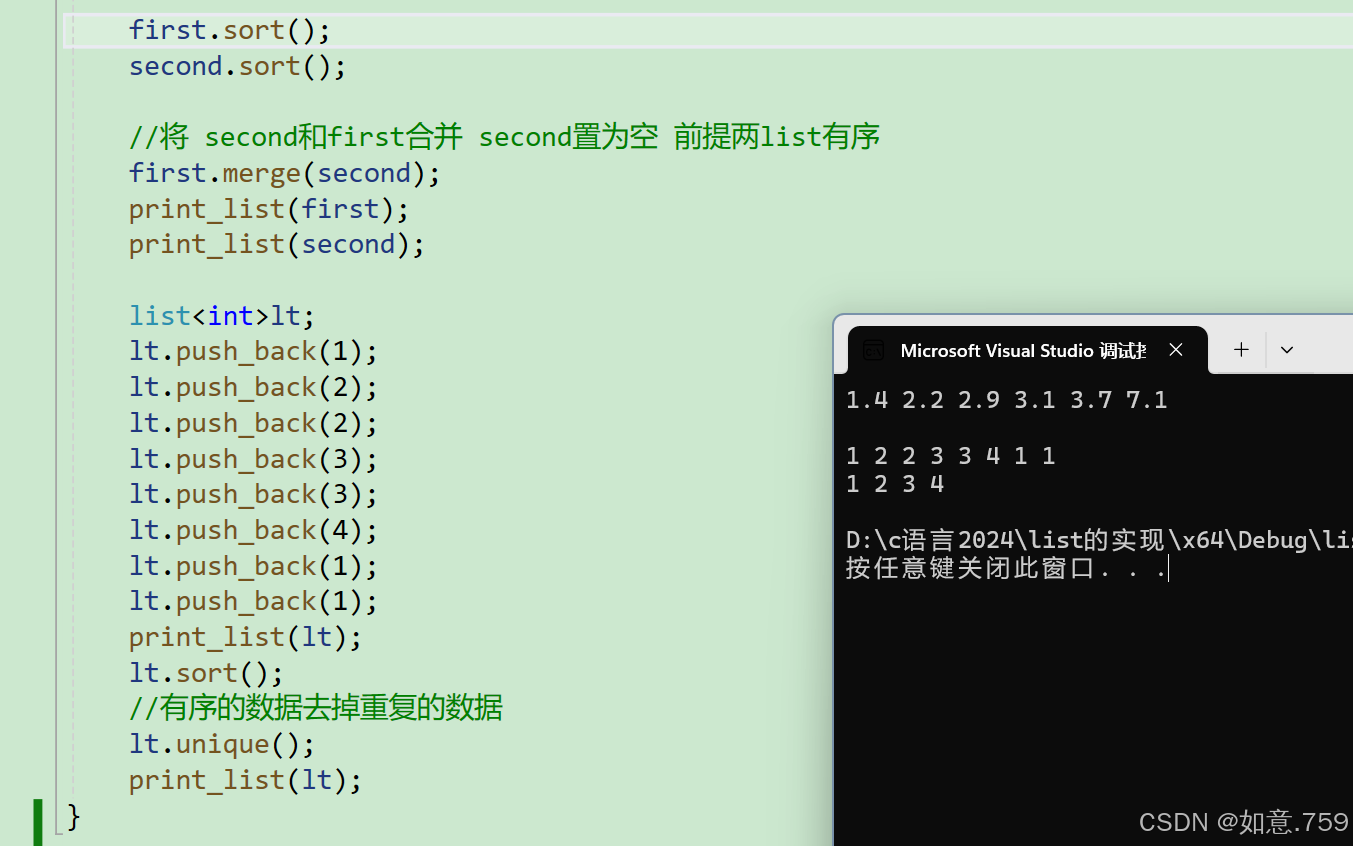Click the lt.sort() statement
1353x846 pixels.
pos(206,673)
